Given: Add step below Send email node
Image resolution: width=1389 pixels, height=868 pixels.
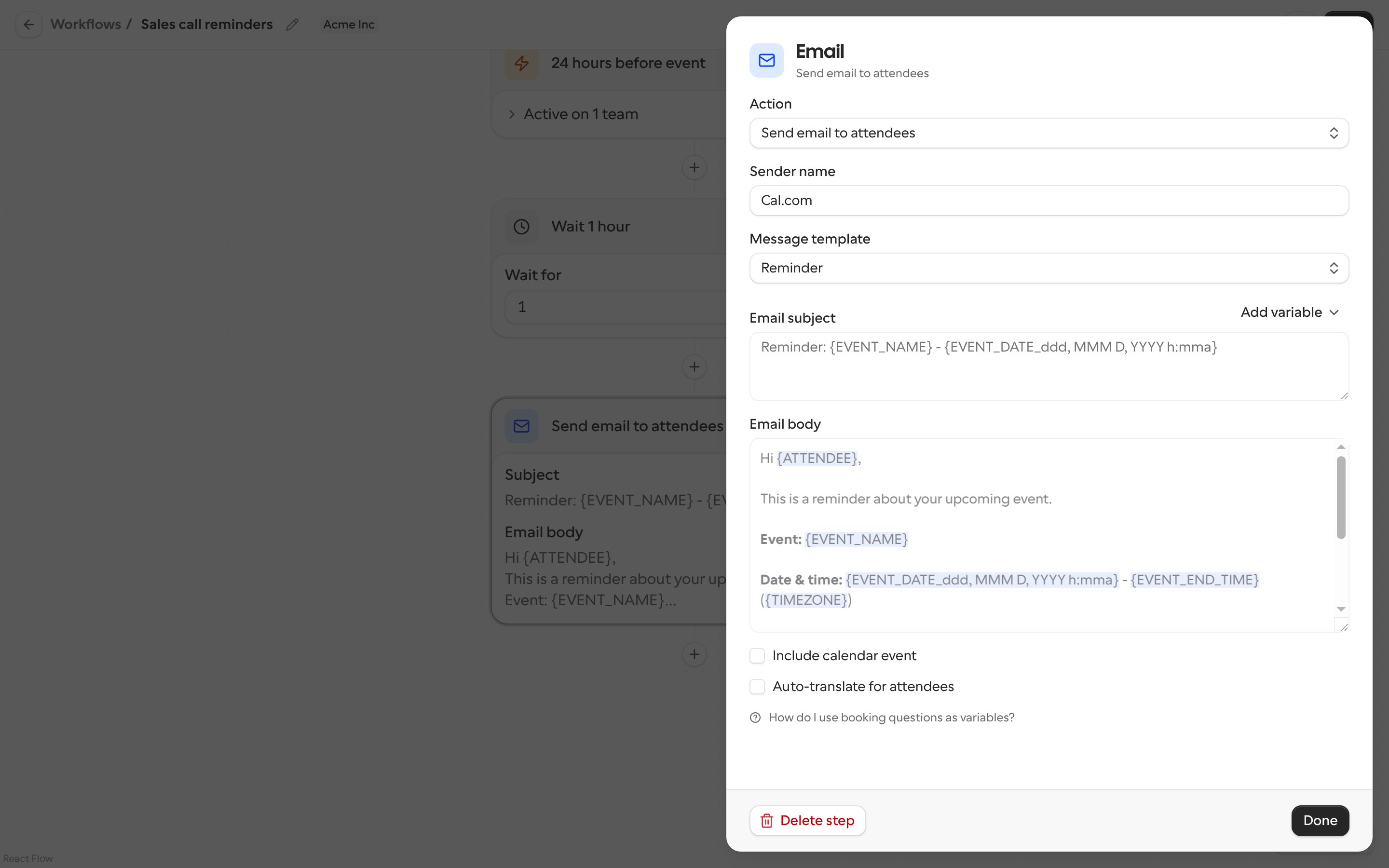Looking at the screenshot, I should point(694,654).
